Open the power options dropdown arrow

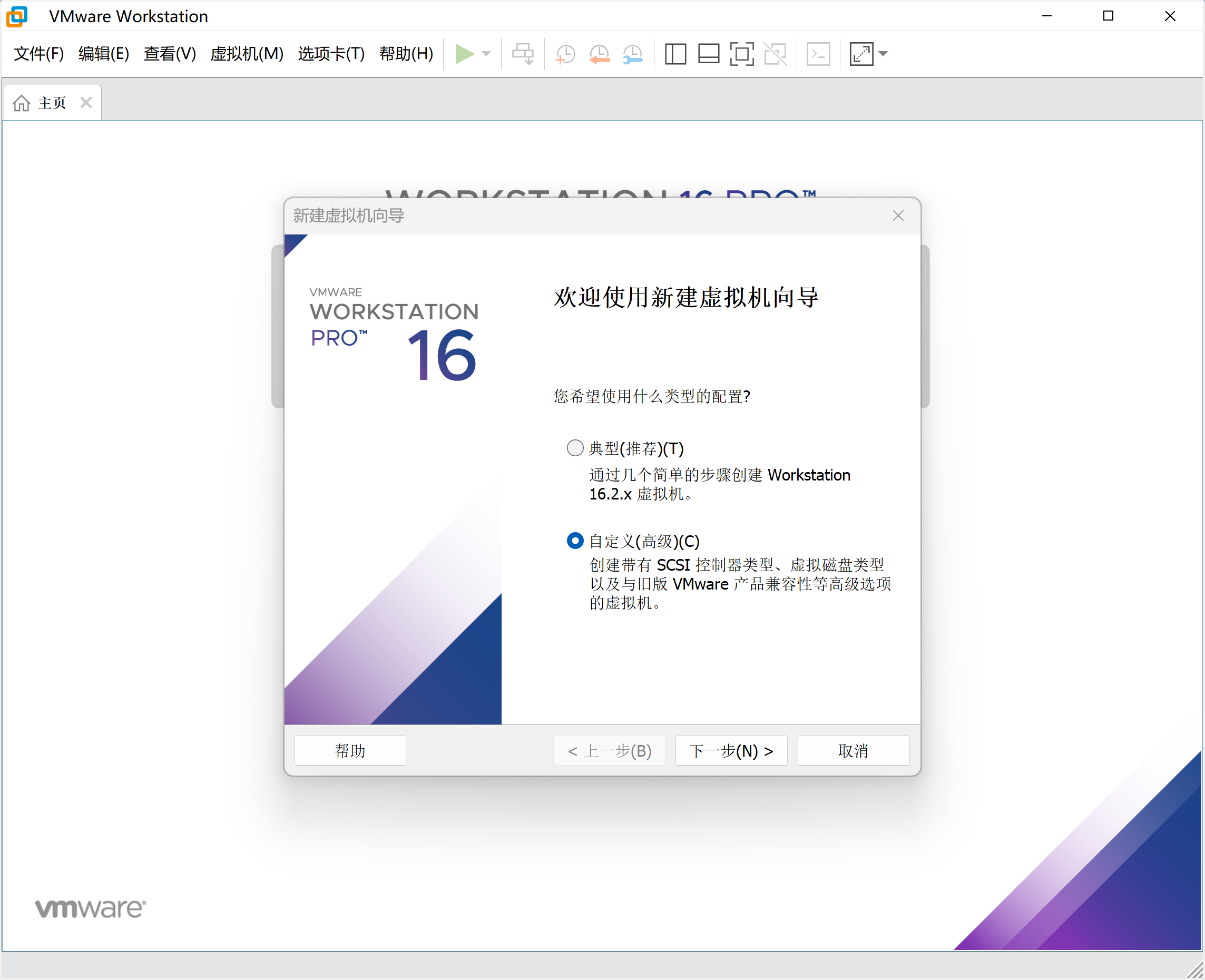486,54
